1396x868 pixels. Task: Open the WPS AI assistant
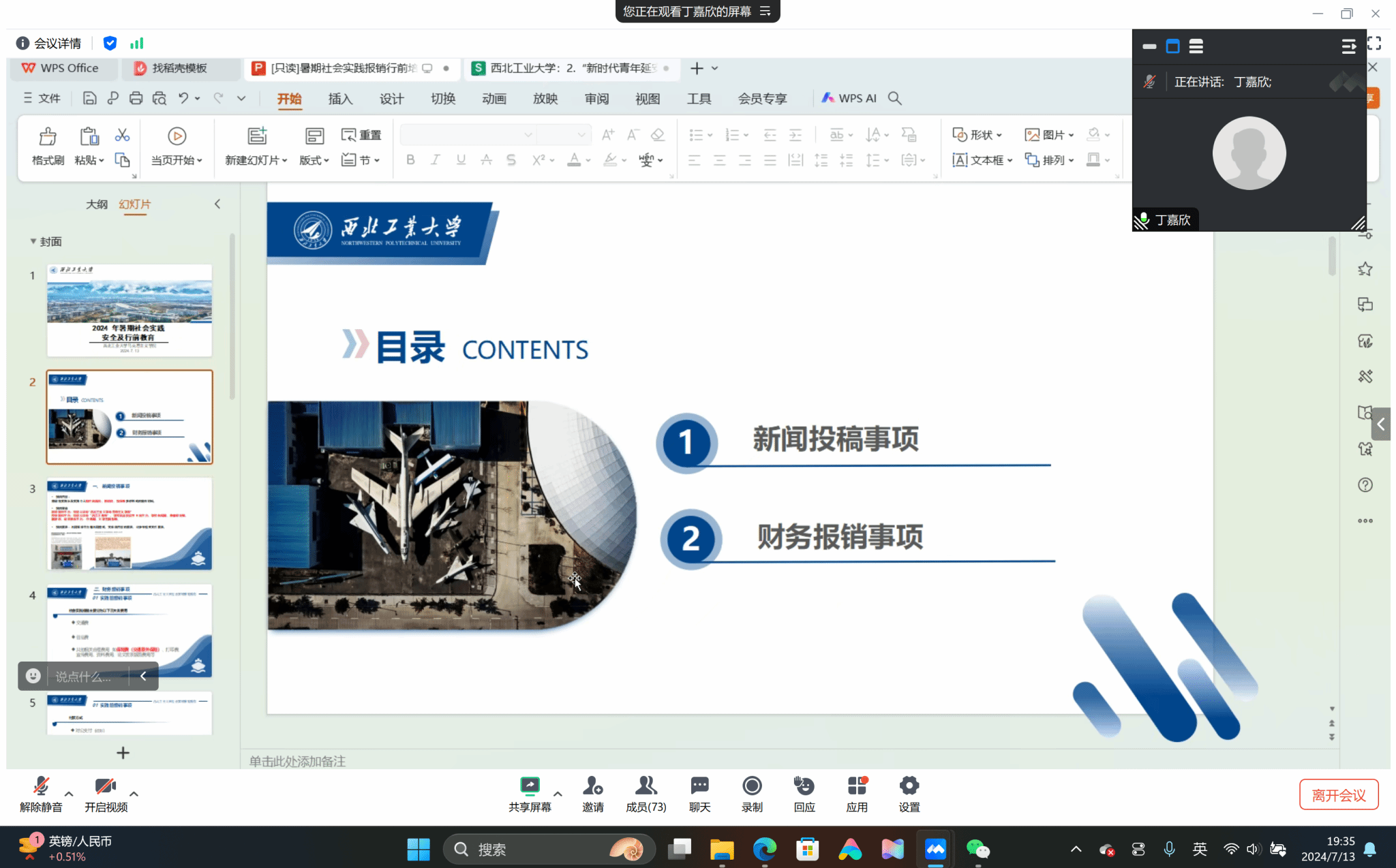click(849, 98)
